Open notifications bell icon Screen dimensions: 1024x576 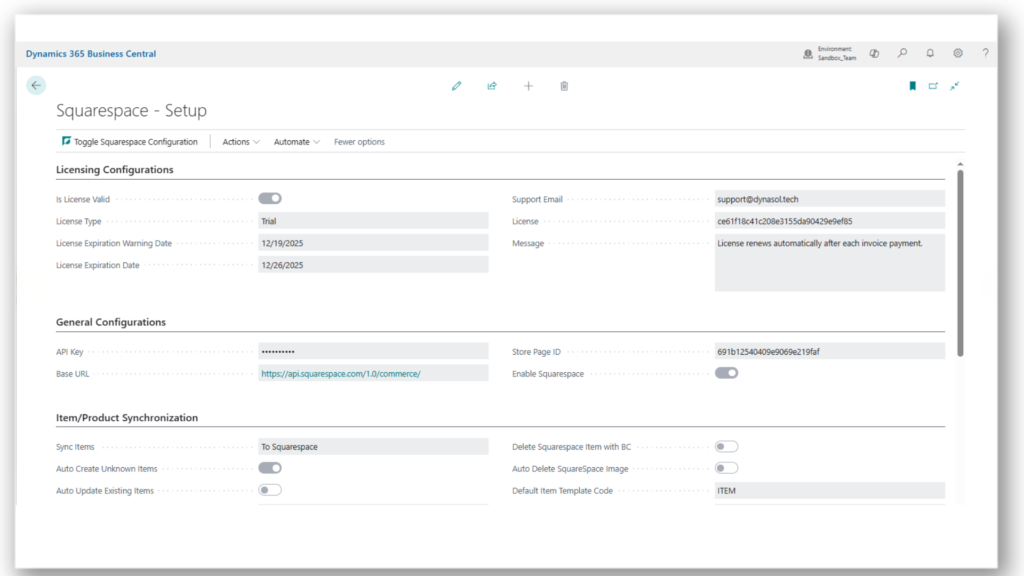click(930, 53)
